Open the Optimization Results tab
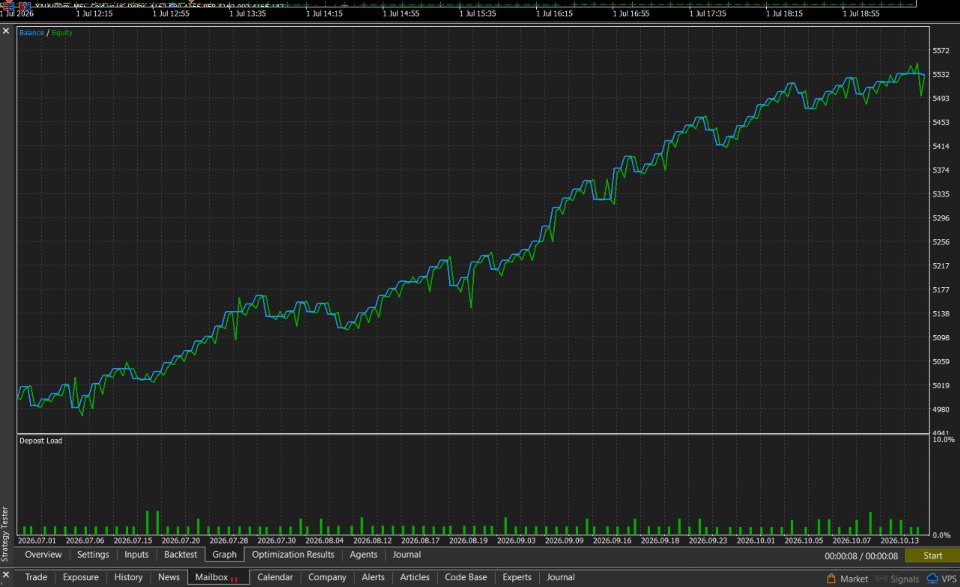Viewport: 960px width, 587px height. [x=293, y=555]
